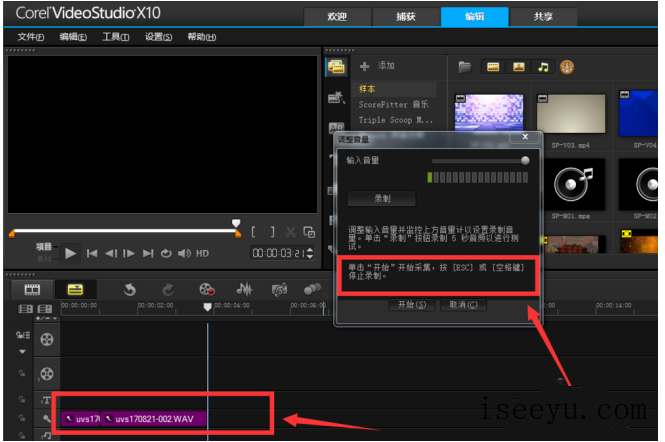Image resolution: width=665 pixels, height=442 pixels.
Task: Adjust the timecode stepper arrows
Action: click(x=310, y=253)
